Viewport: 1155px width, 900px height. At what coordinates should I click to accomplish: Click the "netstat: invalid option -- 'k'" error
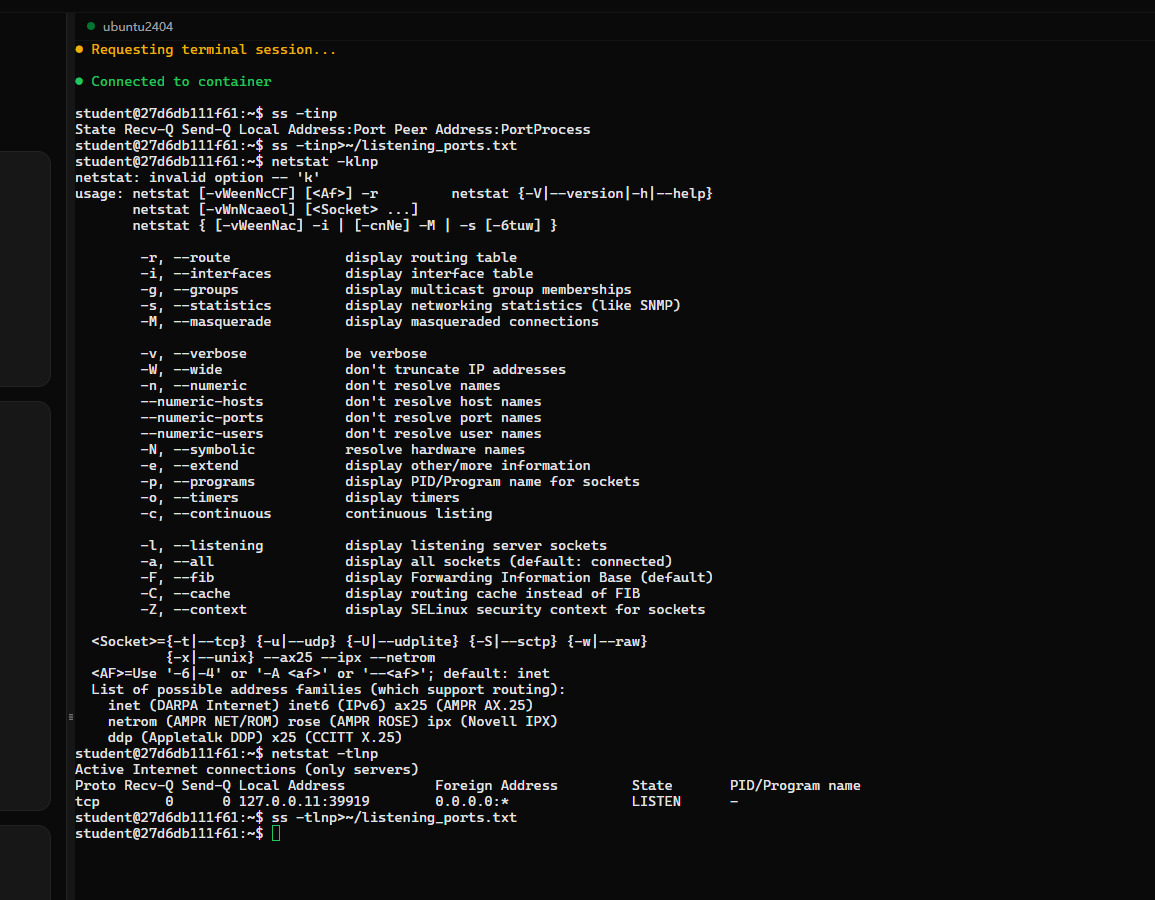click(x=197, y=177)
